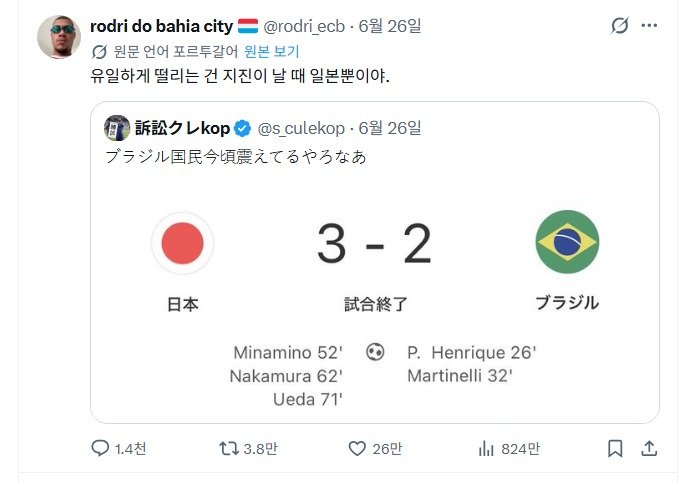The height and width of the screenshot is (483, 686).
Task: Open the three-dot more options menu
Action: [x=649, y=25]
